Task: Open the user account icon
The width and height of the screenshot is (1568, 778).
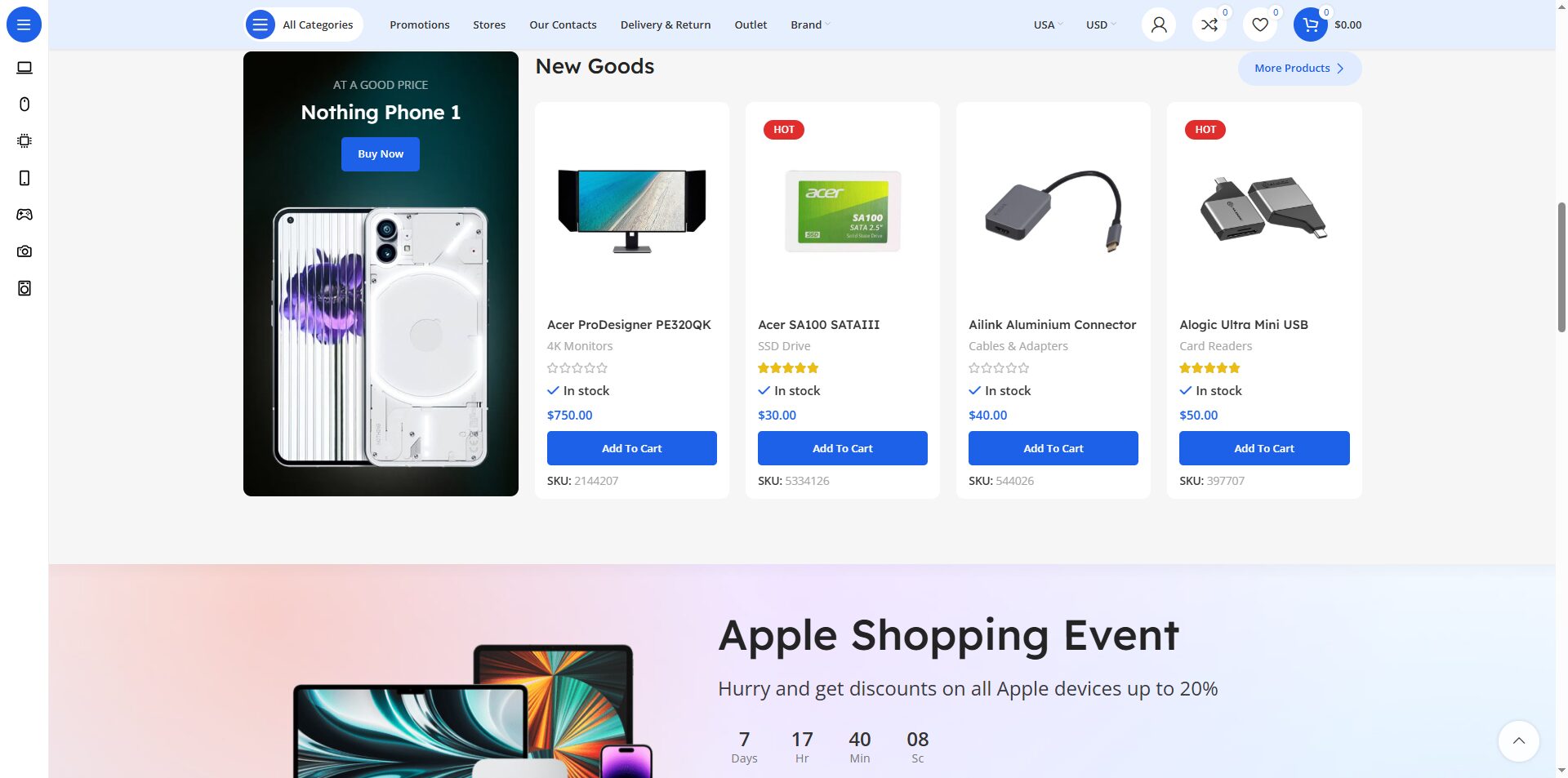Action: (x=1159, y=24)
